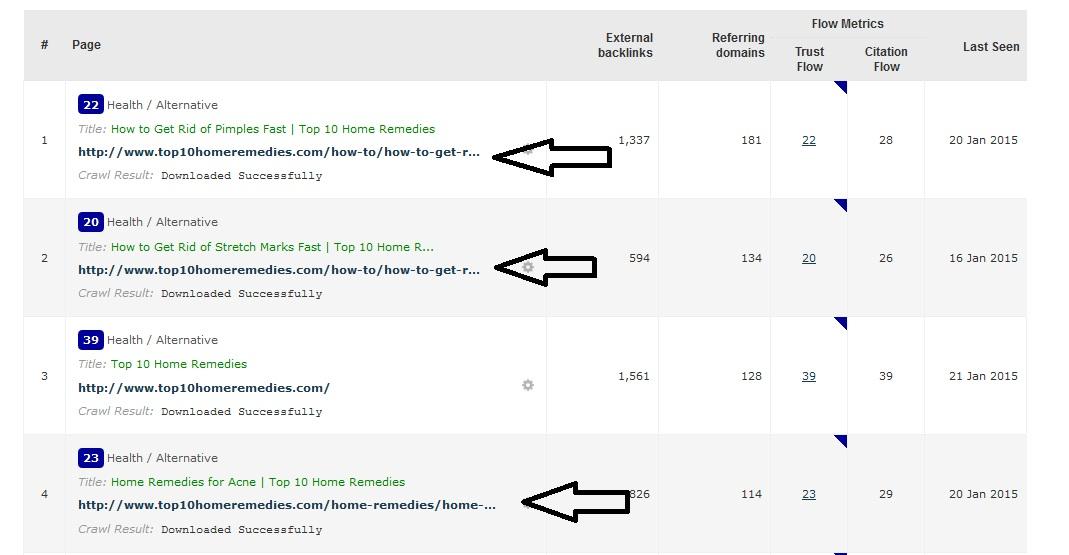Viewport: 1069px width, 555px height.
Task: Click the gear icon beside the Stretch Marks URL
Action: tap(528, 268)
